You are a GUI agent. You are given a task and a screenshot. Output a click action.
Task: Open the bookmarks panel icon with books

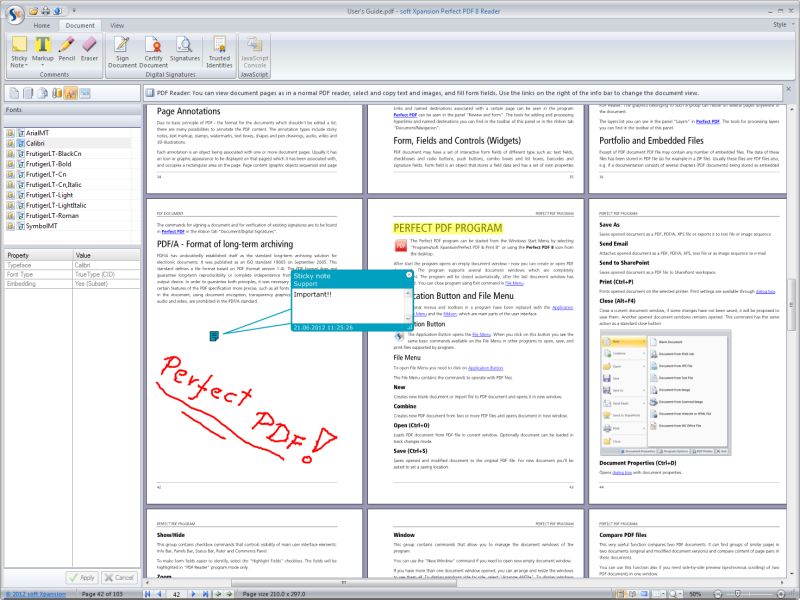click(57, 93)
